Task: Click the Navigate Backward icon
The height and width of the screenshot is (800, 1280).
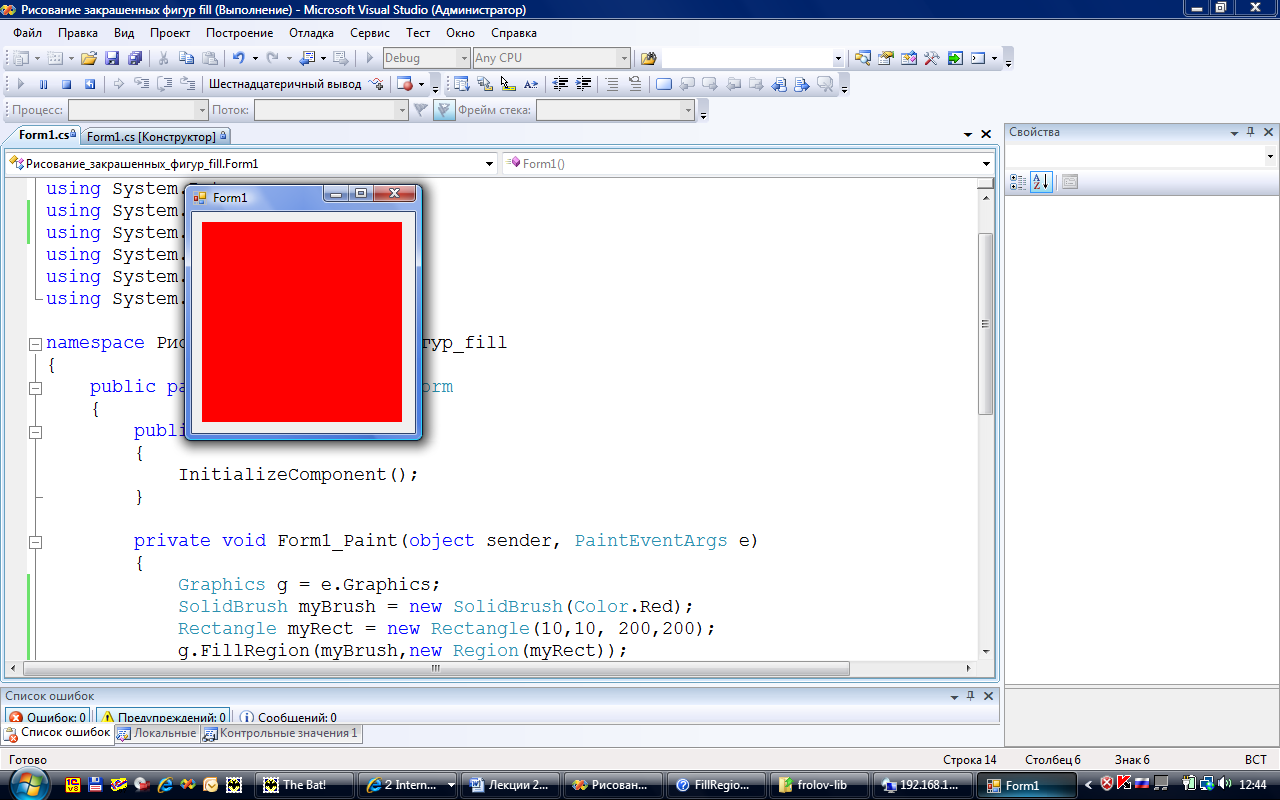Action: pyautogui.click(x=305, y=58)
